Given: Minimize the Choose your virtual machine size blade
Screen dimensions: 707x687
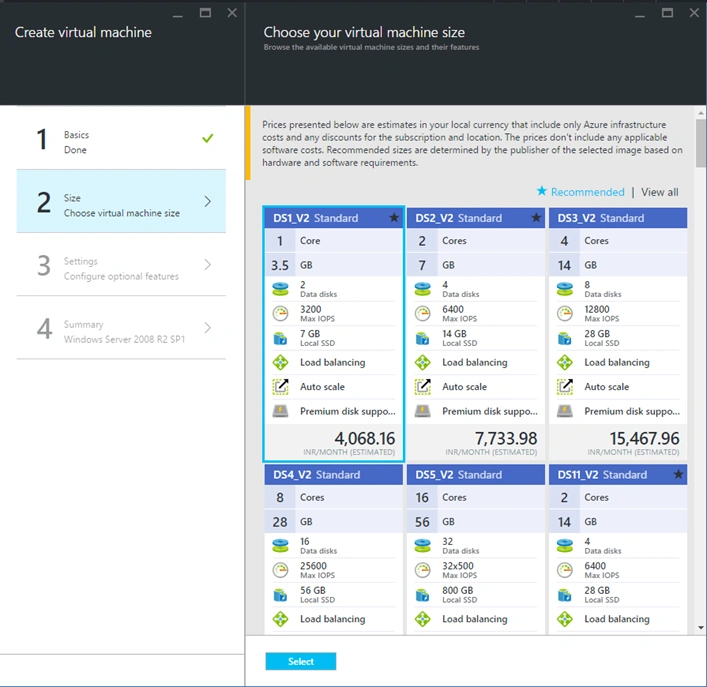Looking at the screenshot, I should [640, 16].
